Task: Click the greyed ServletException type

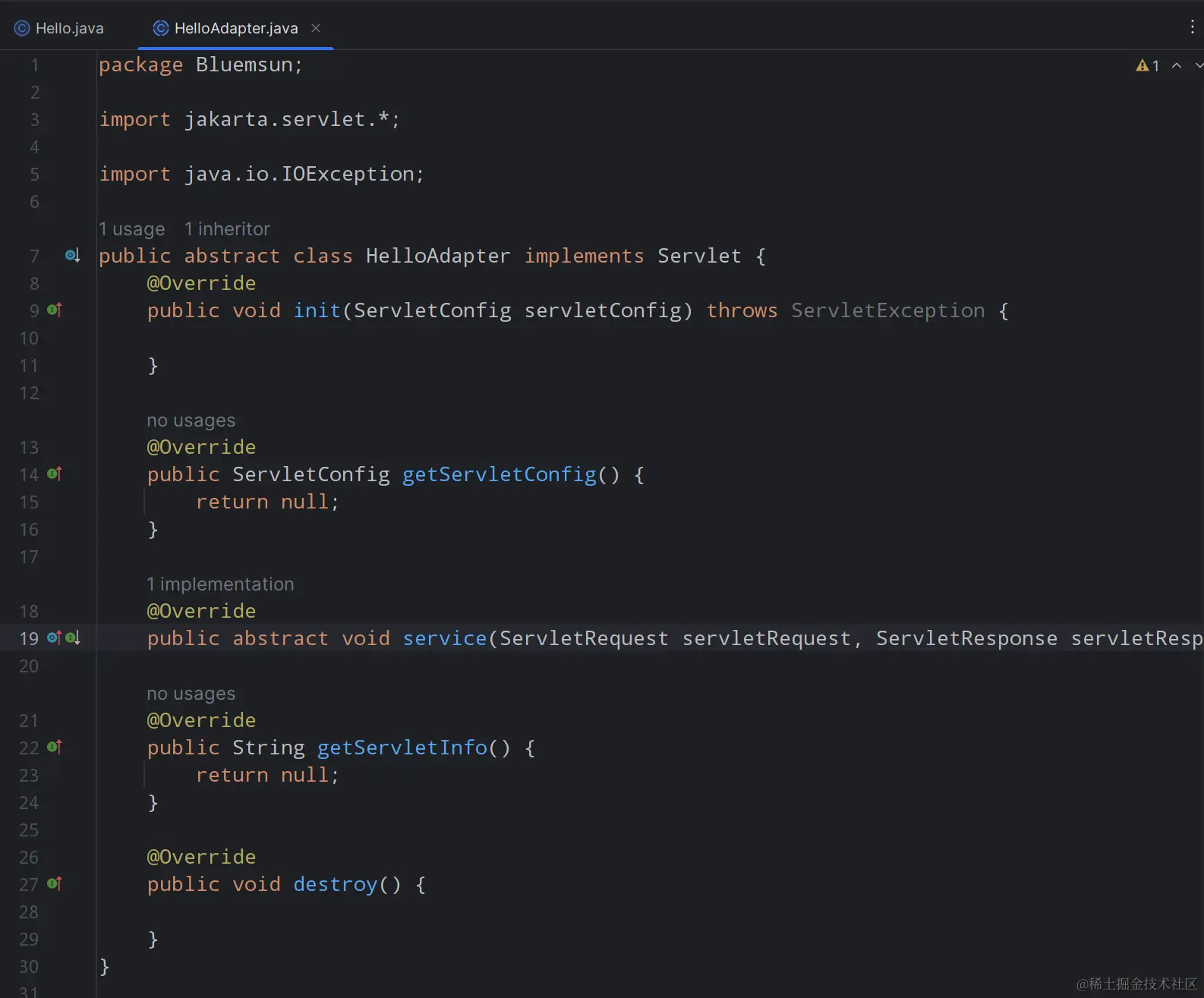Action: [x=888, y=310]
